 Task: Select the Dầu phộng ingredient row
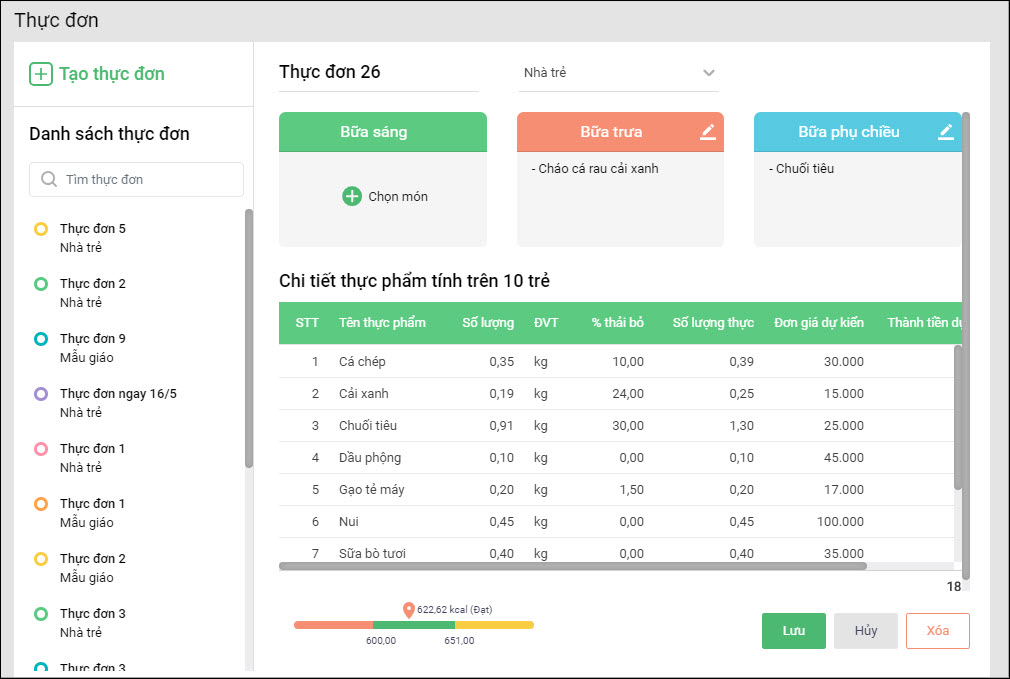pyautogui.click(x=616, y=458)
